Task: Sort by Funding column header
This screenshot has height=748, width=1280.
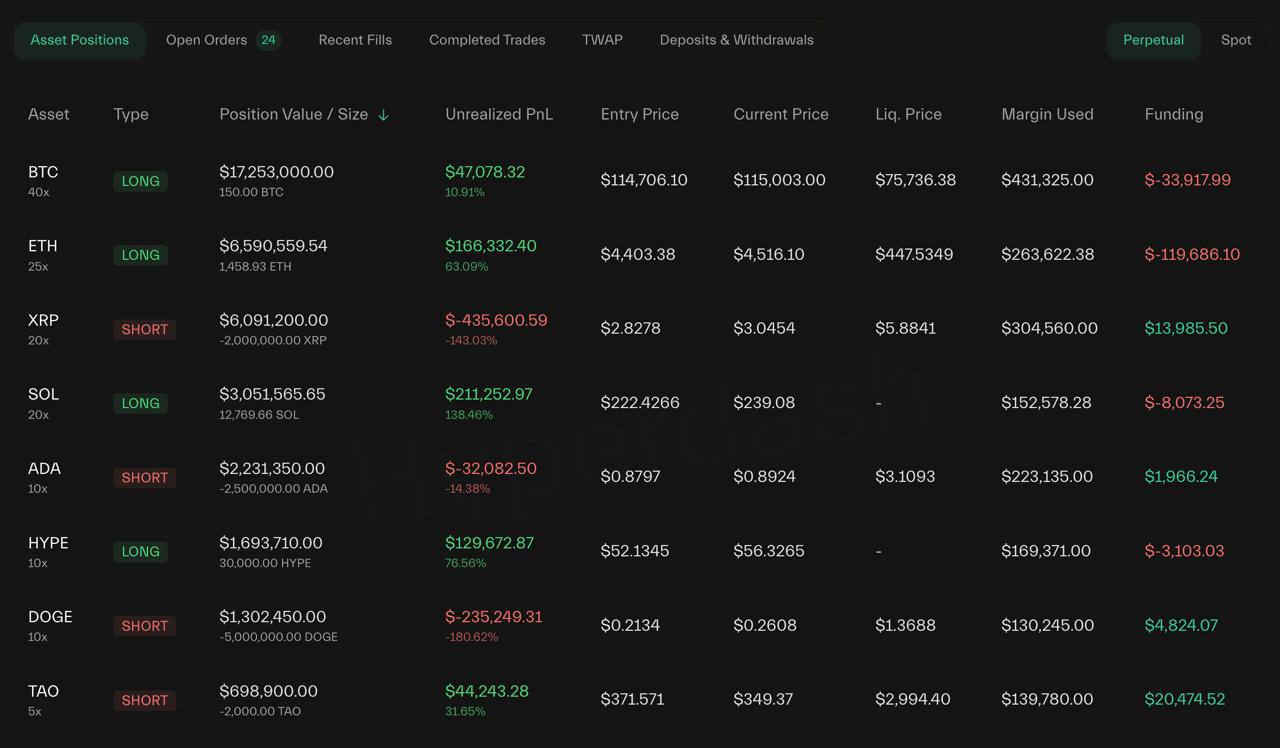Action: coord(1174,114)
